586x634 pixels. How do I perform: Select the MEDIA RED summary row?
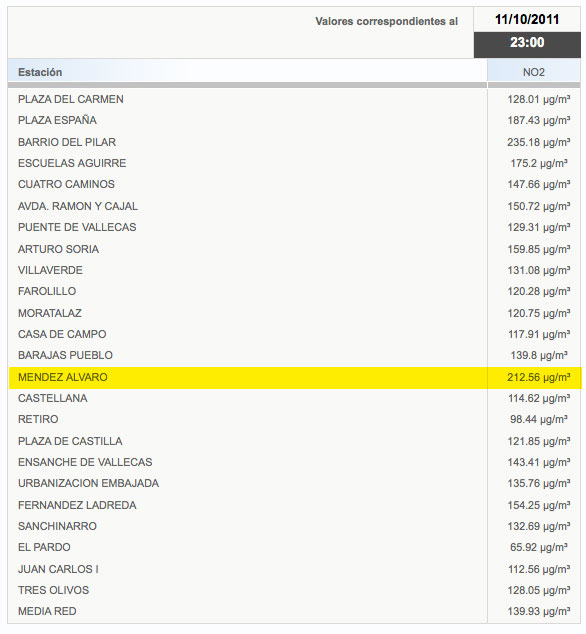tap(294, 611)
